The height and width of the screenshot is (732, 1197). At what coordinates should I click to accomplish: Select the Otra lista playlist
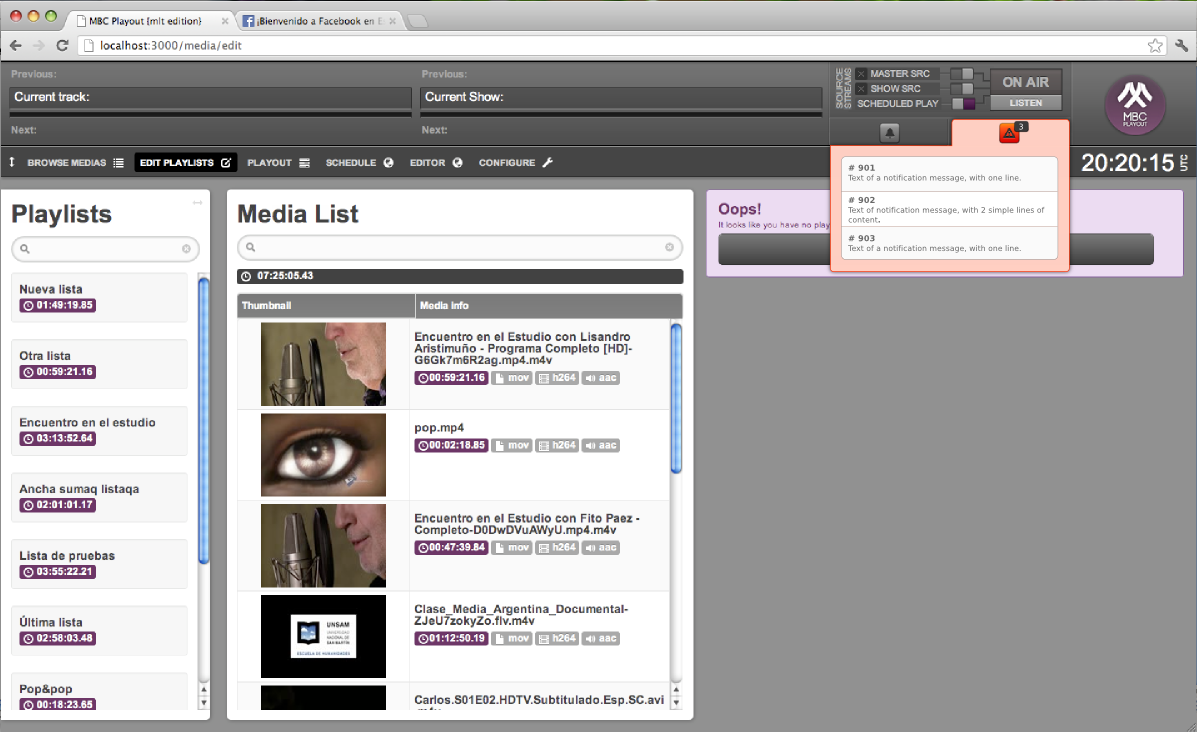point(99,364)
